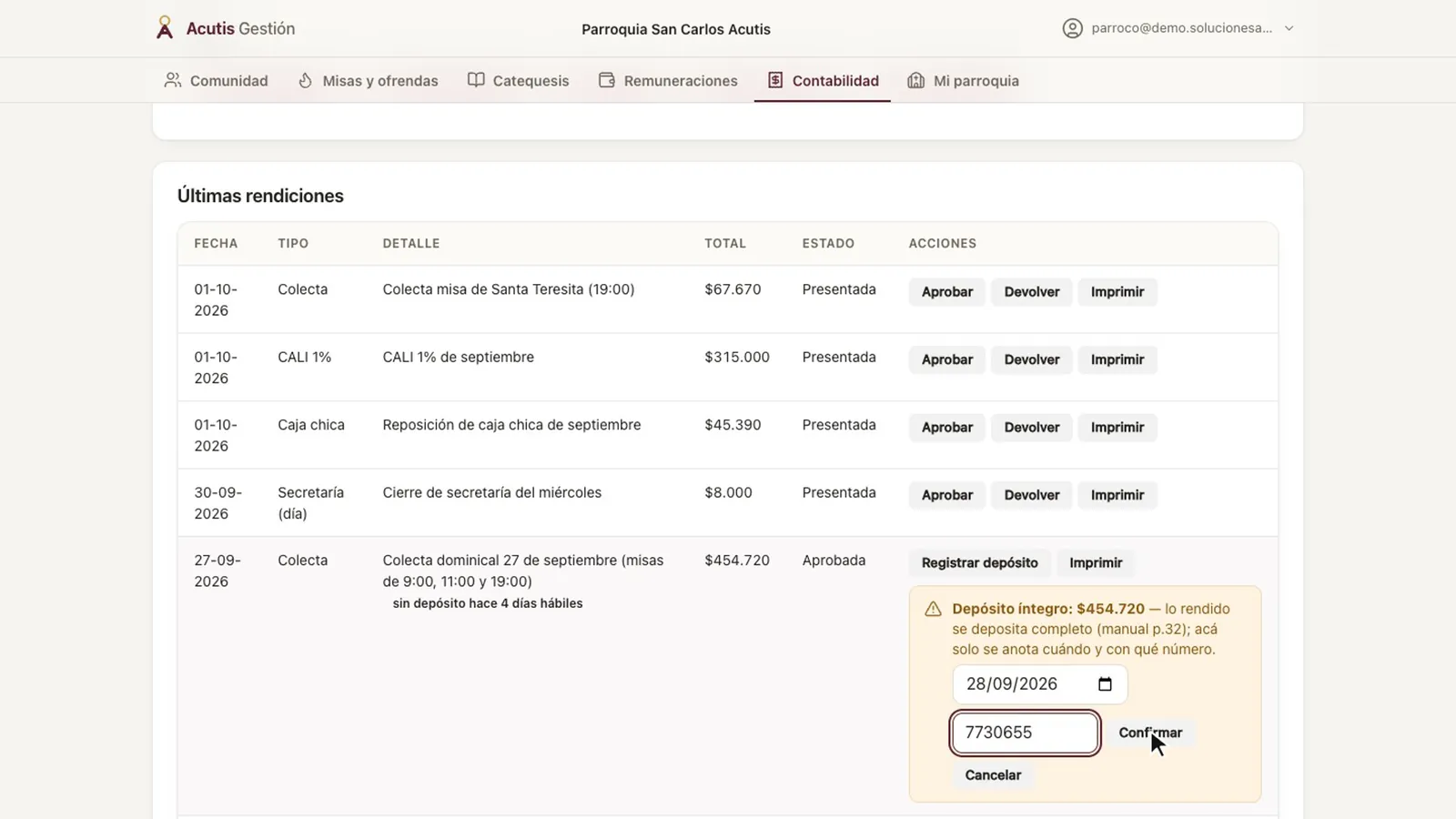Print the CALI 1% de septiembre rendición
Image resolution: width=1456 pixels, height=819 pixels.
tap(1117, 359)
